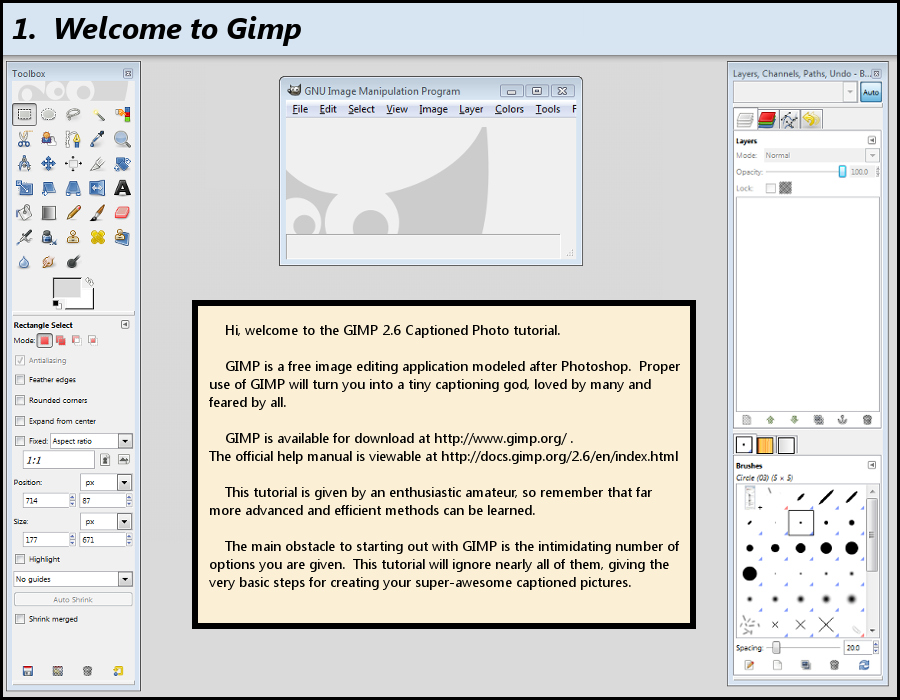The width and height of the screenshot is (900, 700).
Task: Open the File menu in GIMP window
Action: (x=299, y=109)
